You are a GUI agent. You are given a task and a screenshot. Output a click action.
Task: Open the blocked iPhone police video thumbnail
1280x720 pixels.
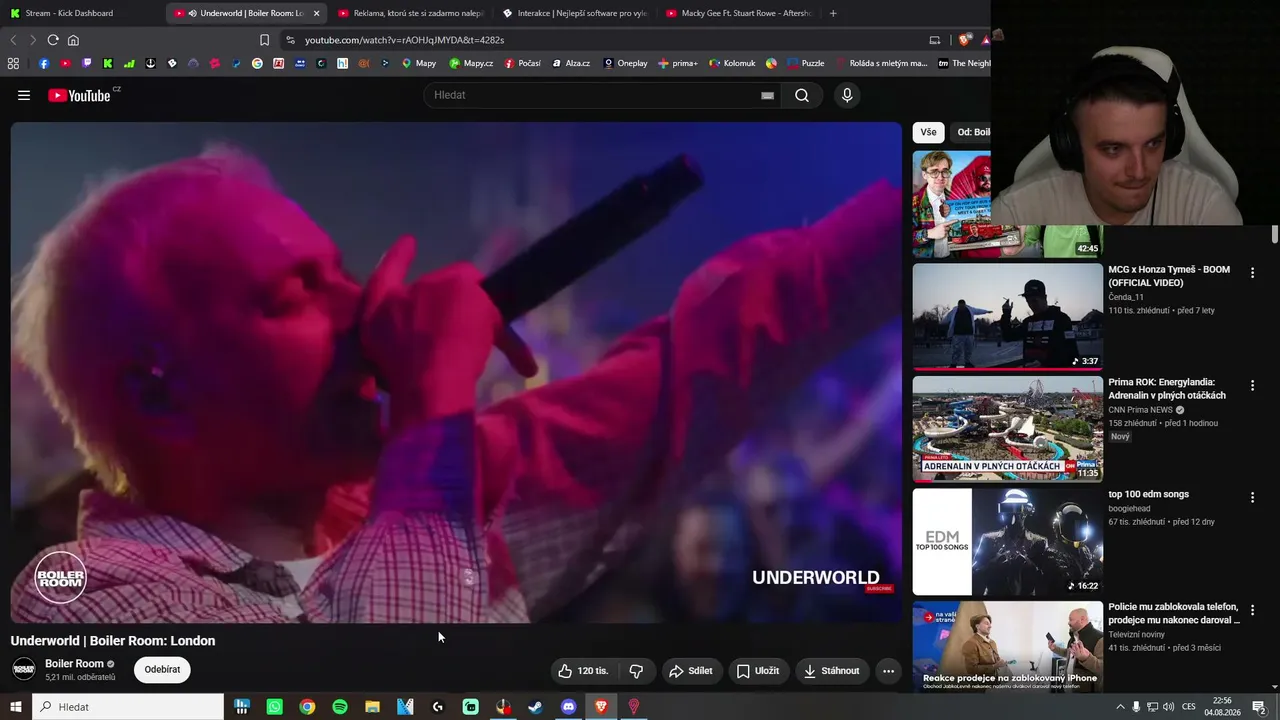pyautogui.click(x=1008, y=647)
